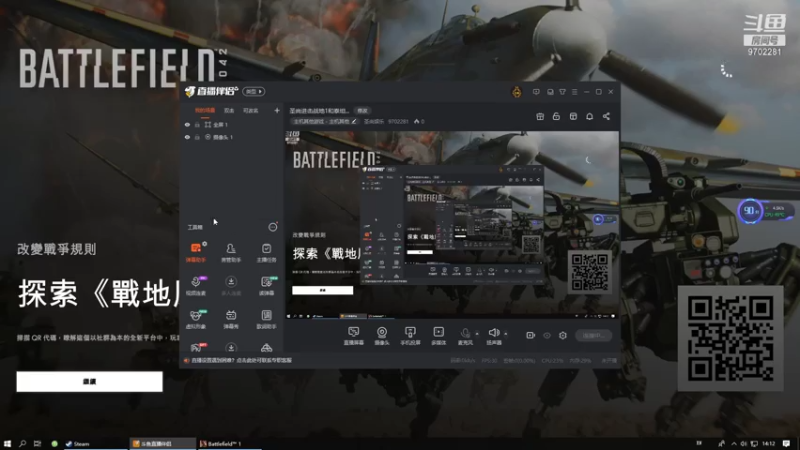Expand the speaker options arrow
This screenshot has width=800, height=450.
[x=506, y=334]
